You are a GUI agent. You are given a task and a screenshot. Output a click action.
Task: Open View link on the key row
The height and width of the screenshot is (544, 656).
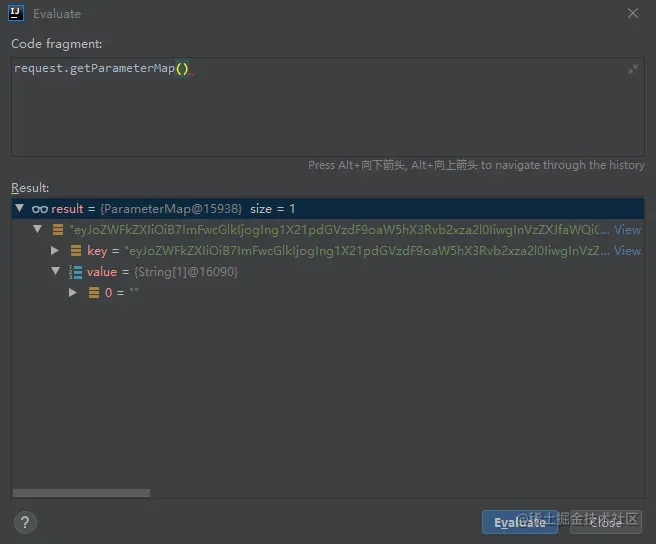tap(627, 251)
